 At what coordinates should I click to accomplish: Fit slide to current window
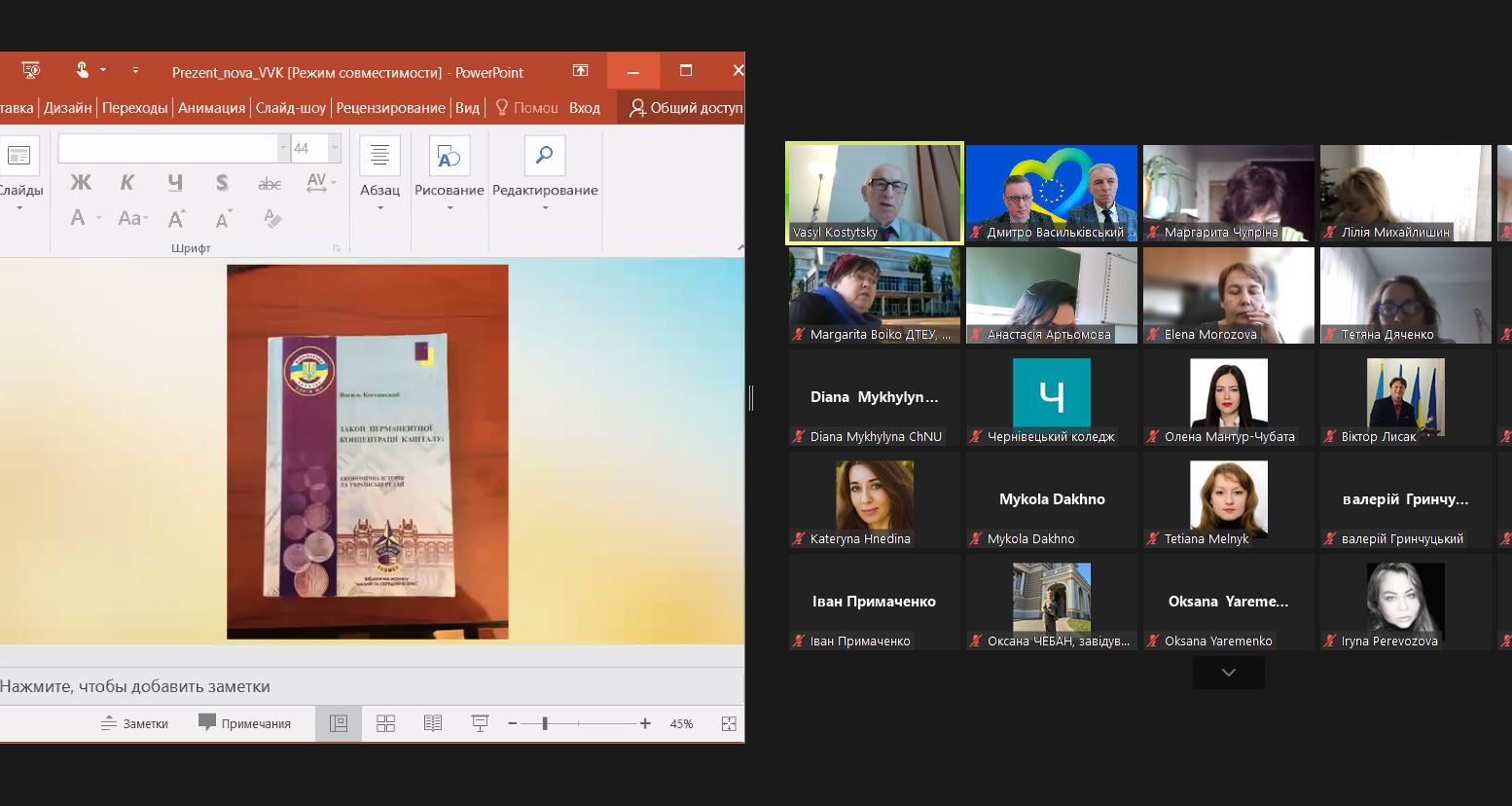(x=729, y=723)
